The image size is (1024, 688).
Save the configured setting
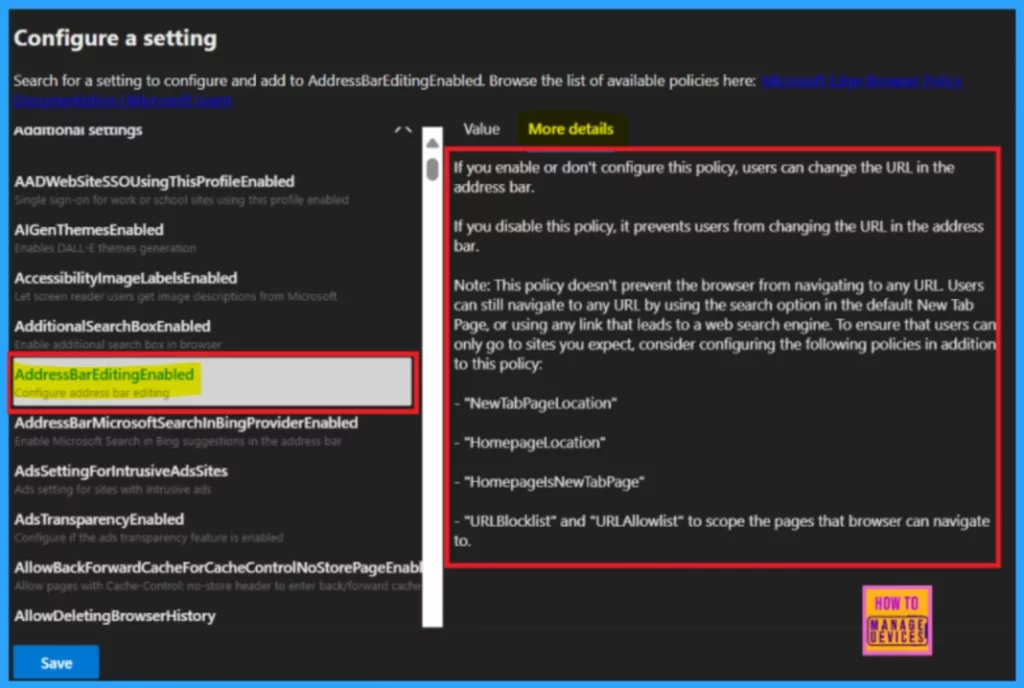click(56, 663)
